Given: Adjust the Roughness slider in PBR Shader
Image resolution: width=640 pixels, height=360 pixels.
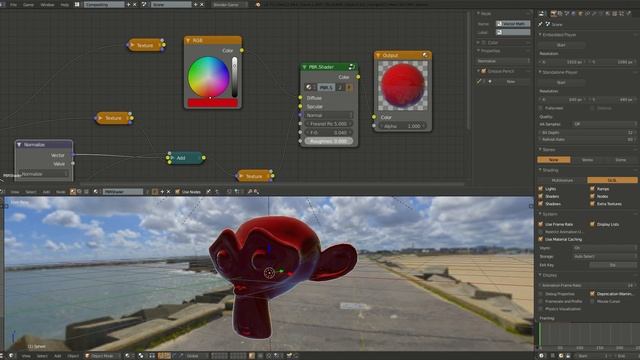Looking at the screenshot, I should pos(329,141).
